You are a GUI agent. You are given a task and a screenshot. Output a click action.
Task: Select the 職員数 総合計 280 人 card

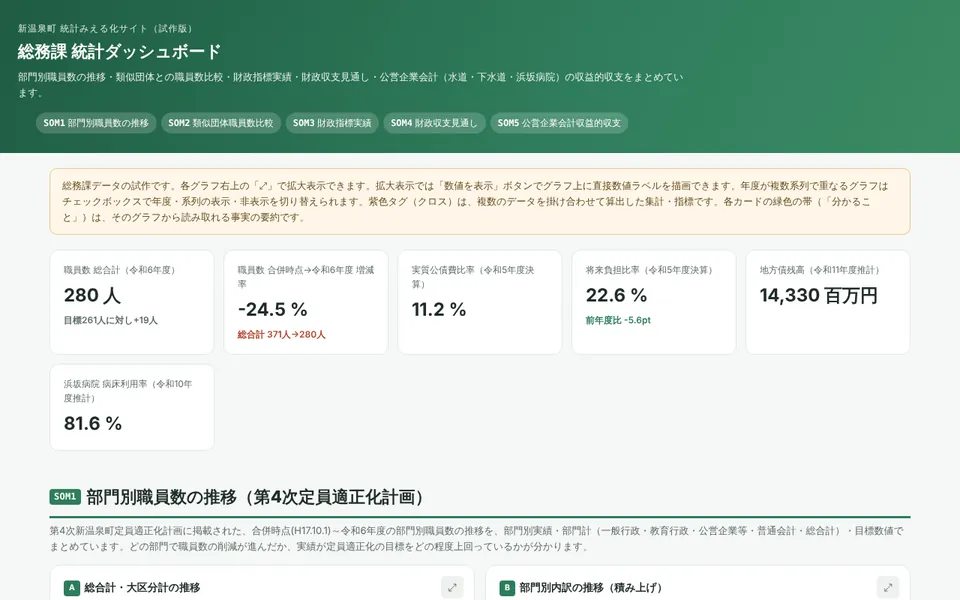click(x=132, y=302)
